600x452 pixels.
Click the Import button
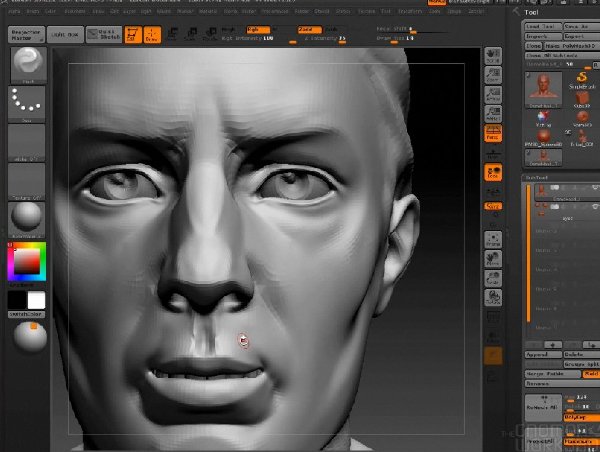[x=543, y=36]
